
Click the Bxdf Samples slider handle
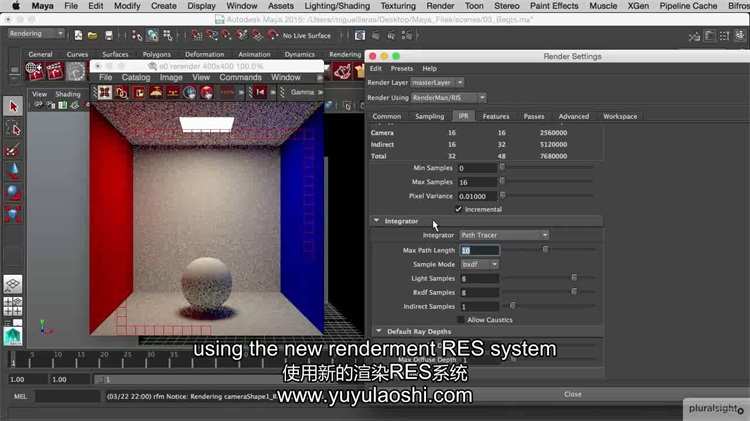(x=574, y=291)
